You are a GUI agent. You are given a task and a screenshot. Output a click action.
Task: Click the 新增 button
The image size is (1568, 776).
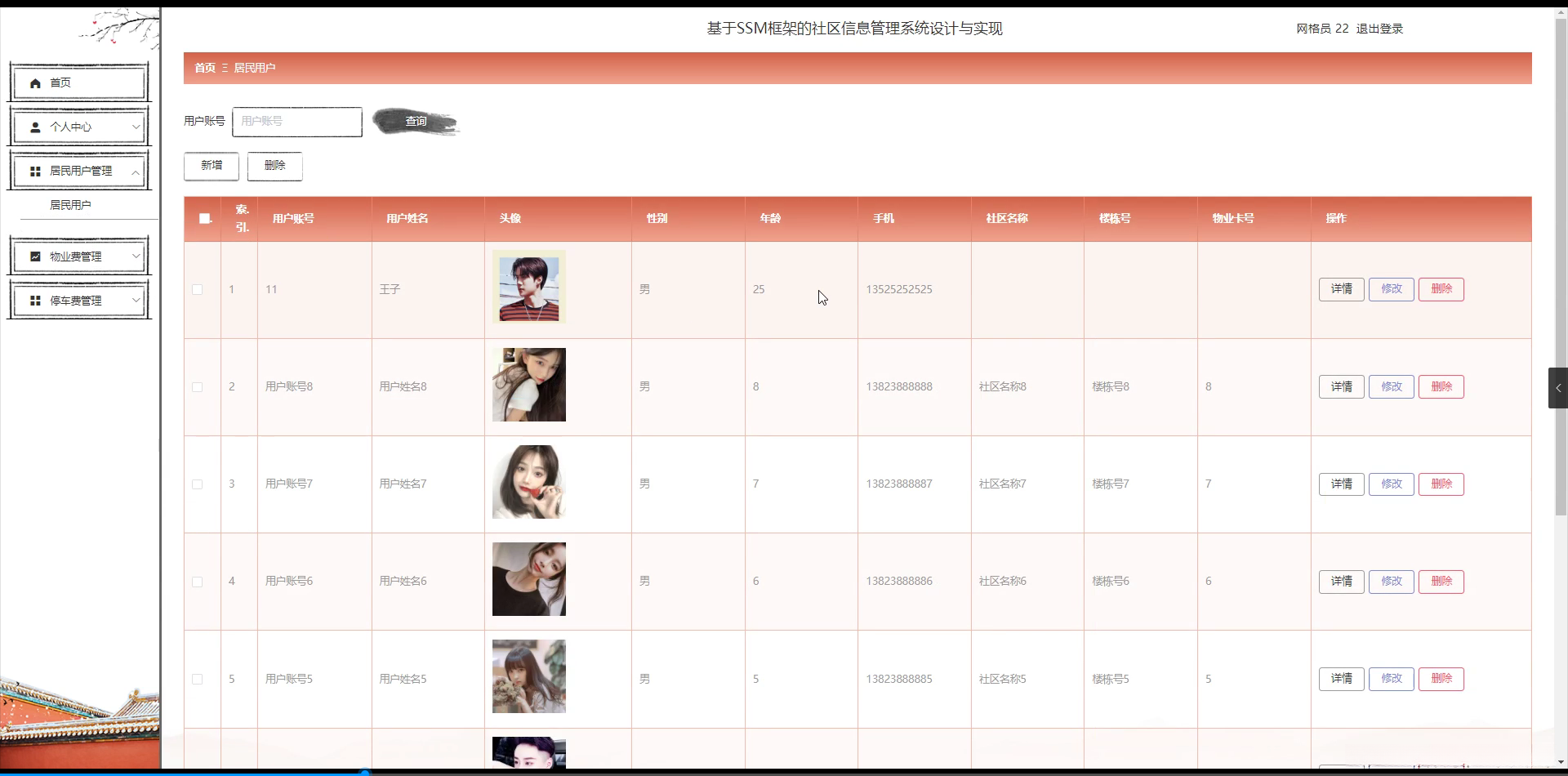click(x=212, y=166)
